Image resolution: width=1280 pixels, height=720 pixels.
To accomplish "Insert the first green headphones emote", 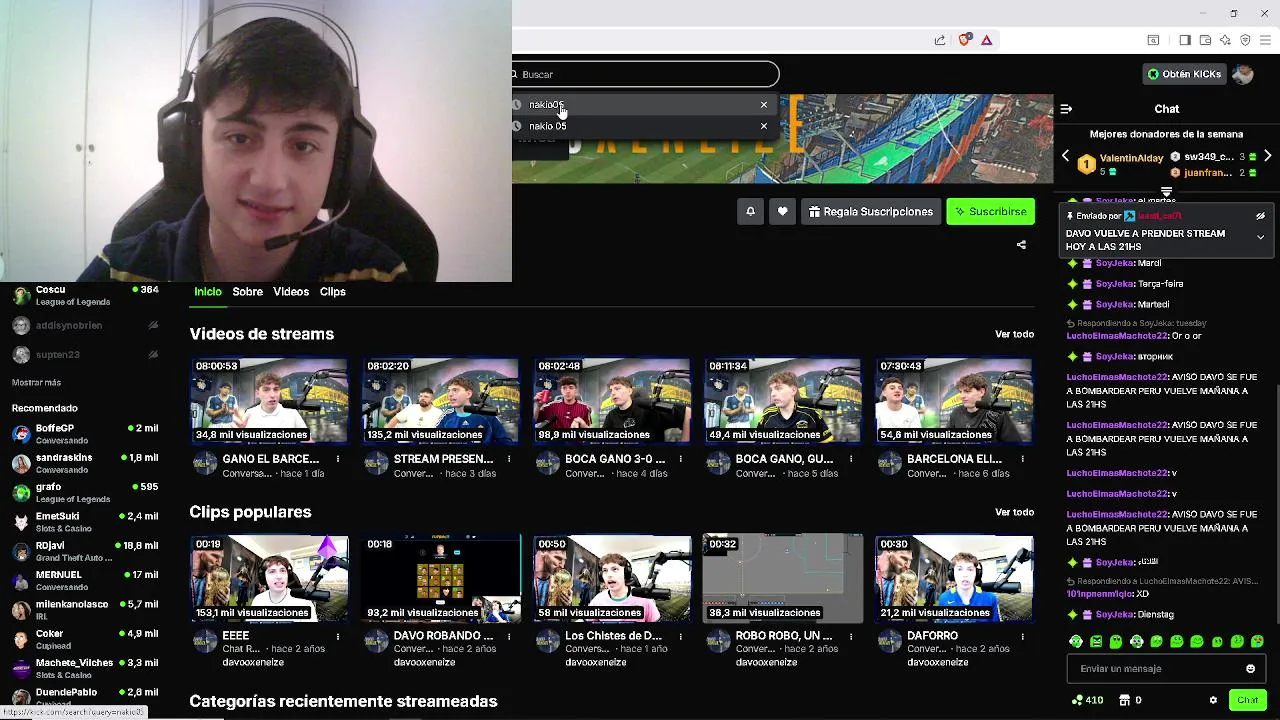I will [x=1076, y=642].
